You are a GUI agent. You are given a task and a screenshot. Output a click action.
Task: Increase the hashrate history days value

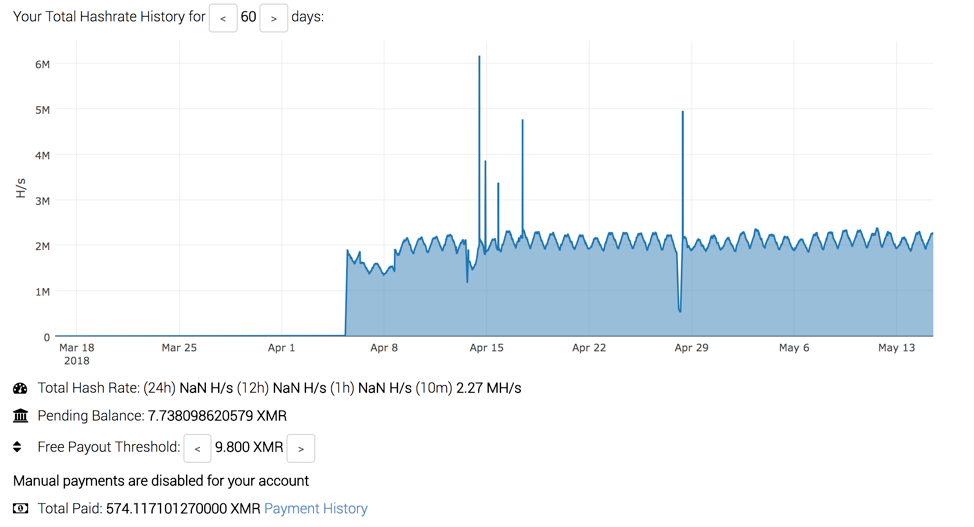(x=273, y=18)
